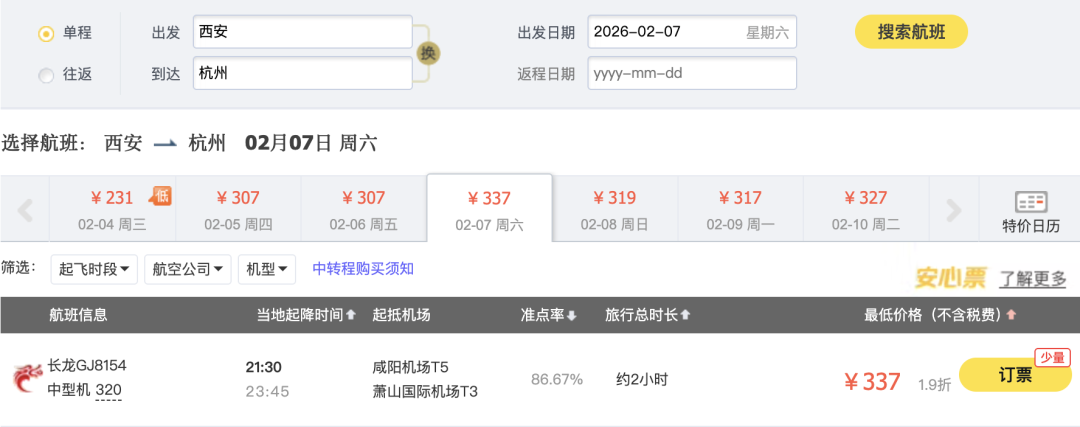Click the 低 low-price badge on 02-04

click(160, 196)
